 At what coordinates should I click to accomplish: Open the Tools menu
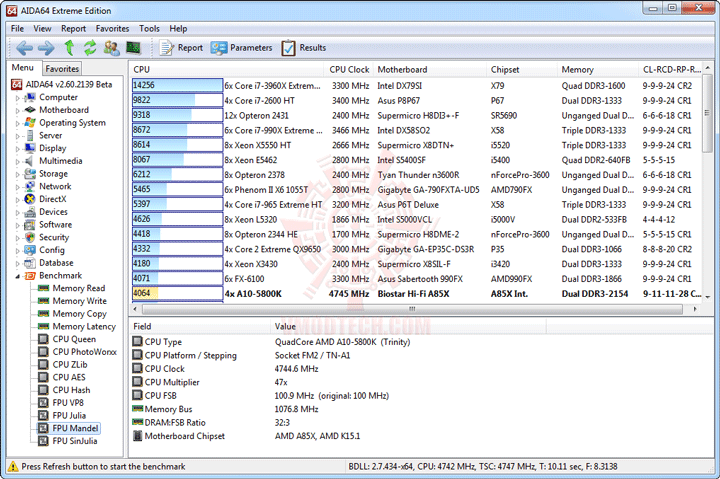coord(149,28)
